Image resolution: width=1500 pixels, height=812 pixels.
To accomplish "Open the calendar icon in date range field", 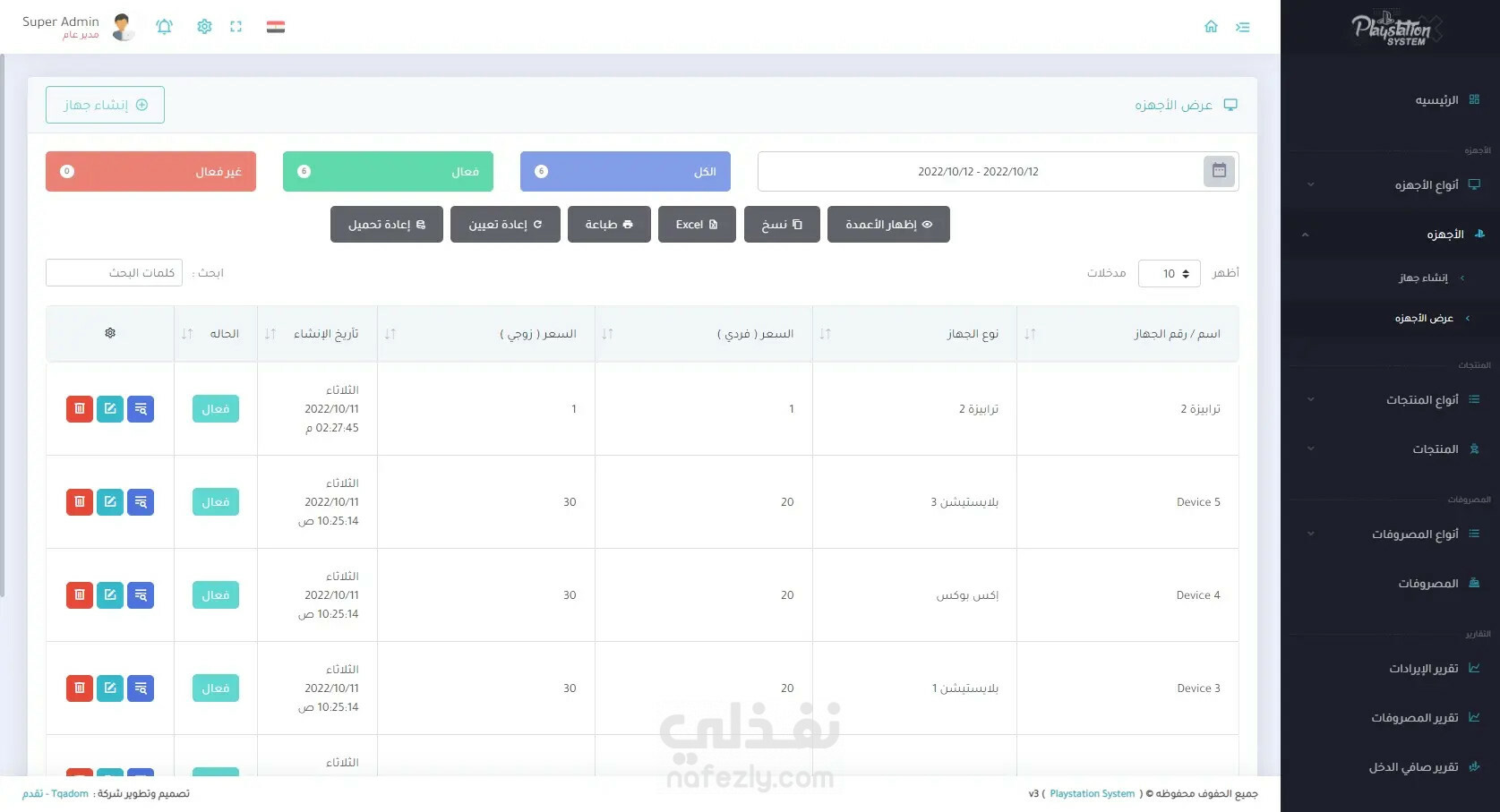I will pos(1219,171).
